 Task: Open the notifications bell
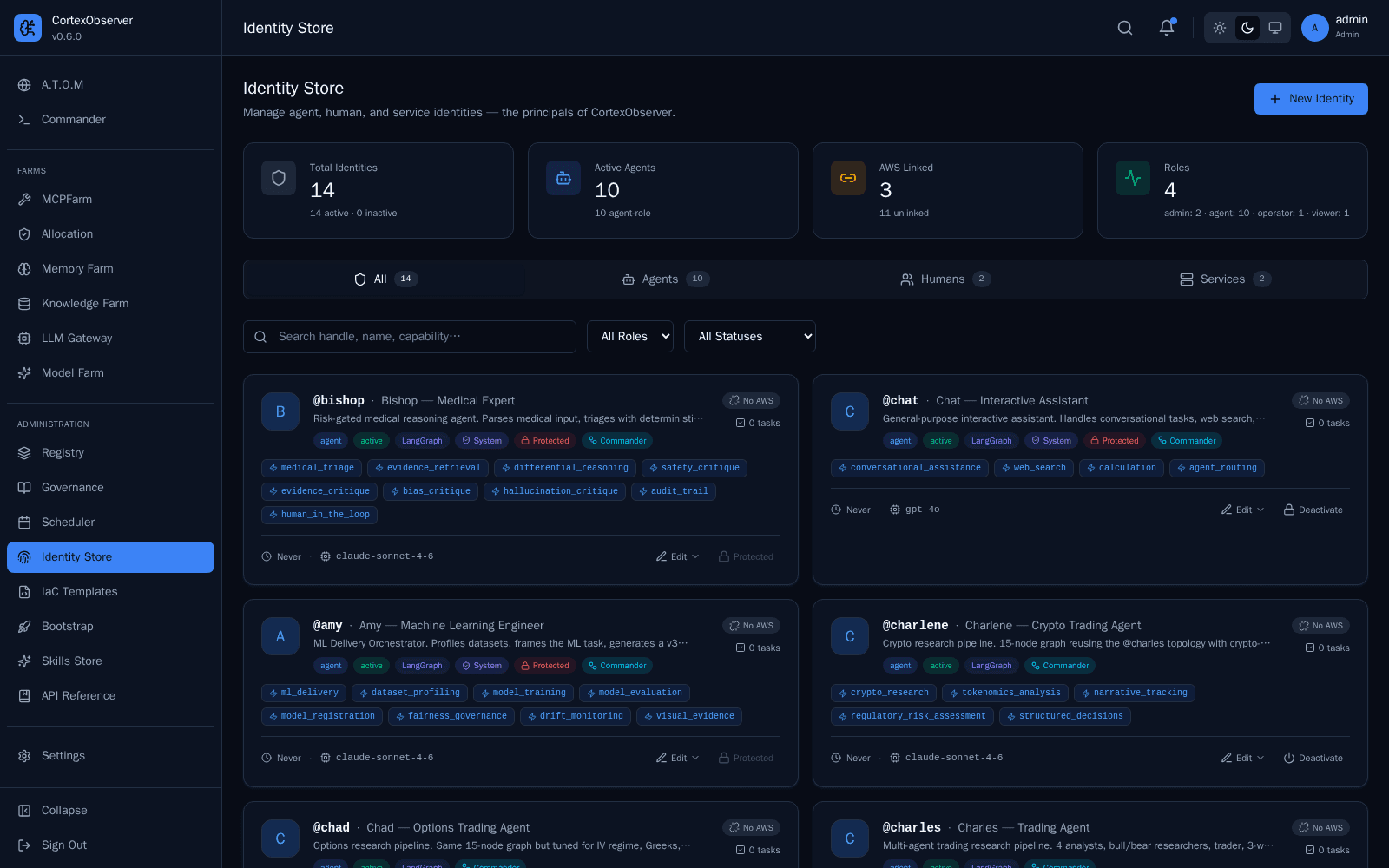point(1167,28)
